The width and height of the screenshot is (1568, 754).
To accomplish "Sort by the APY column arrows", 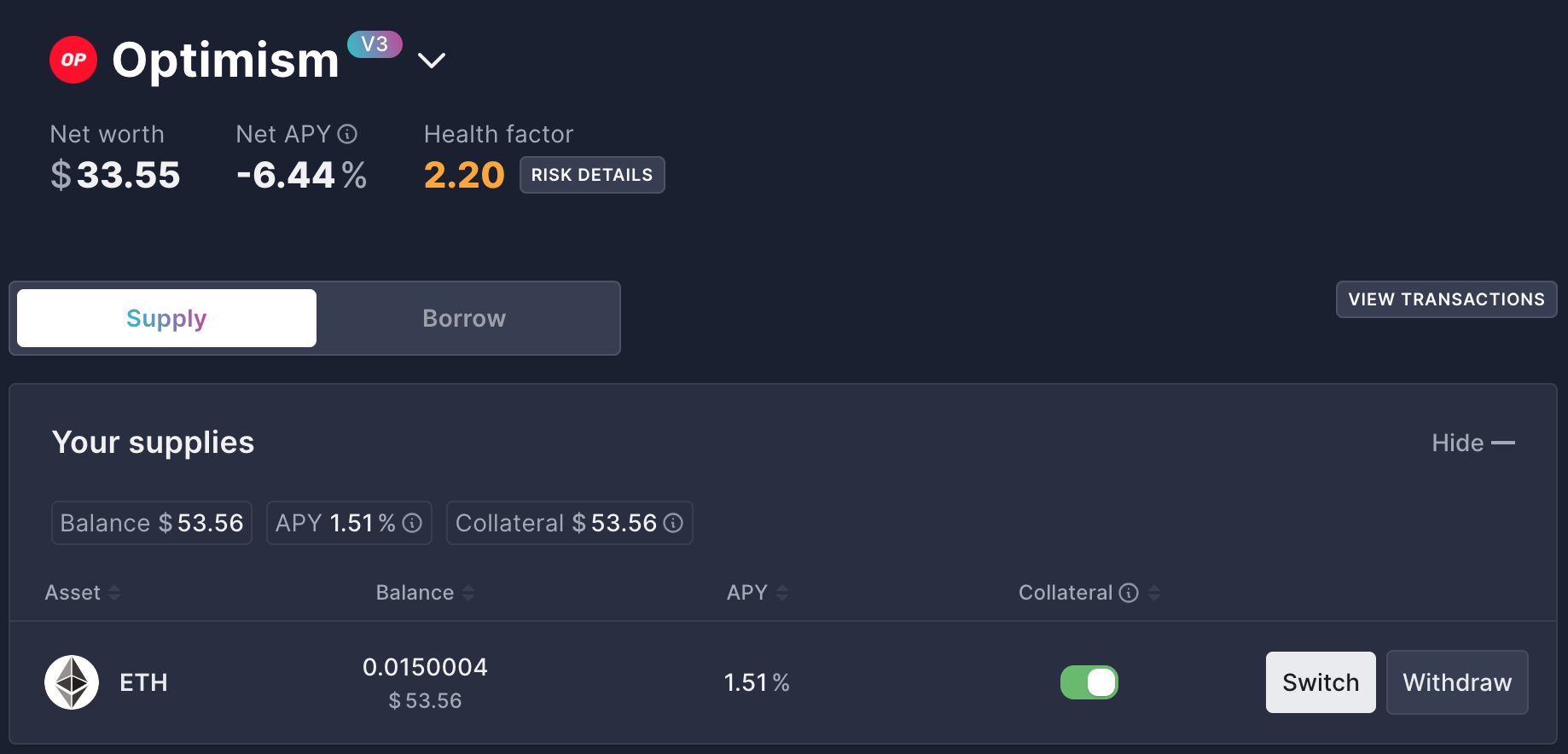I will [x=782, y=593].
